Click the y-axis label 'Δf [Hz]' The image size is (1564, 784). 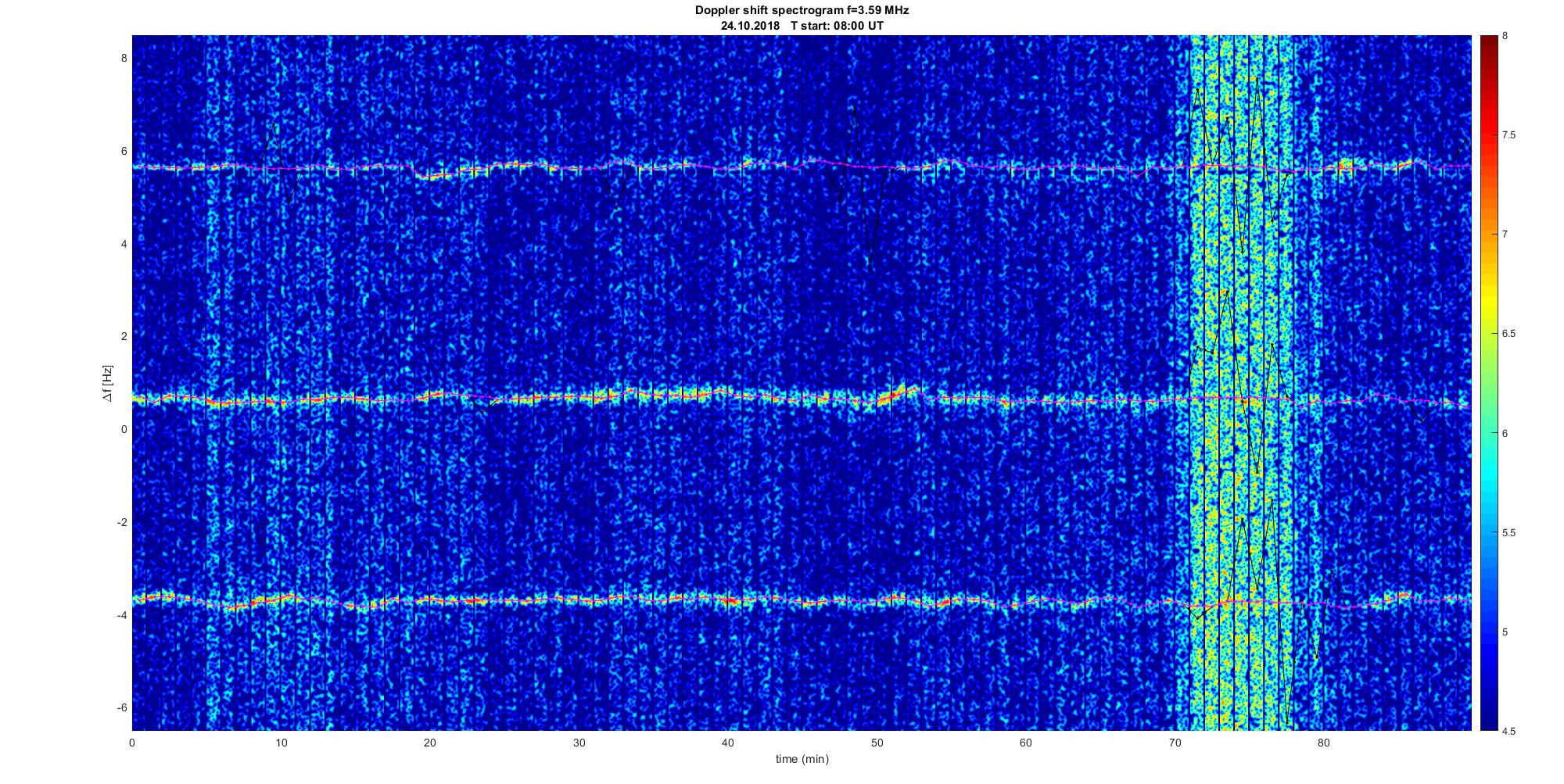[x=108, y=383]
